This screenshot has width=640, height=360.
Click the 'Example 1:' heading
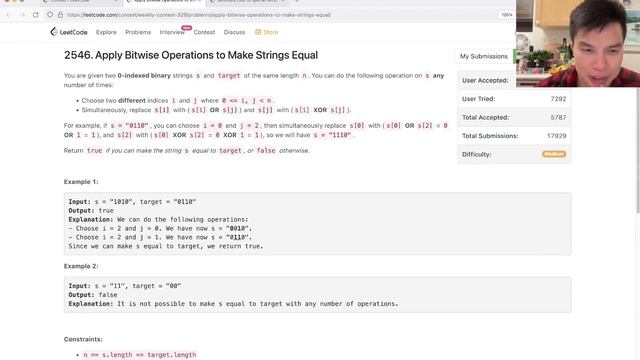[x=81, y=182]
